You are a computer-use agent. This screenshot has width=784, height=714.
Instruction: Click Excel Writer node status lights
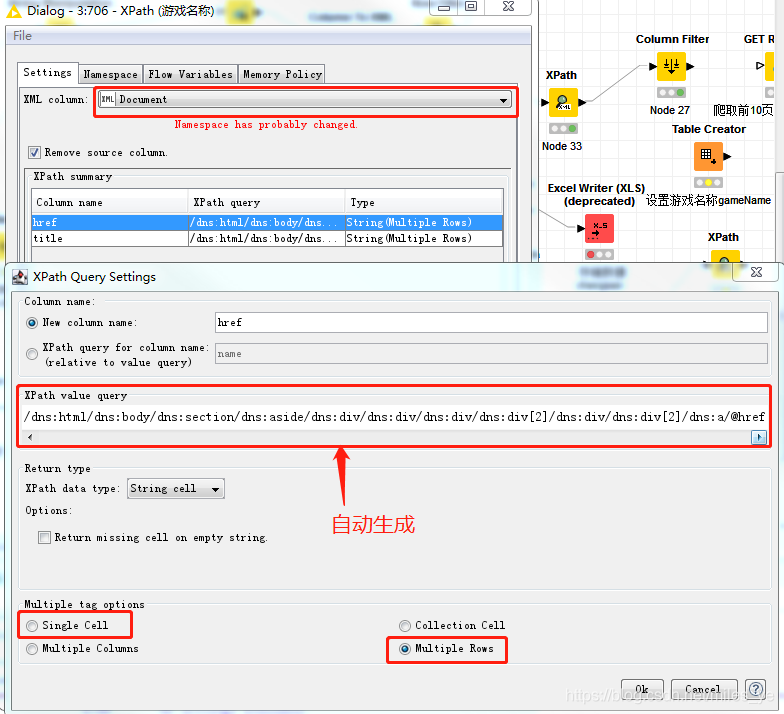click(599, 254)
